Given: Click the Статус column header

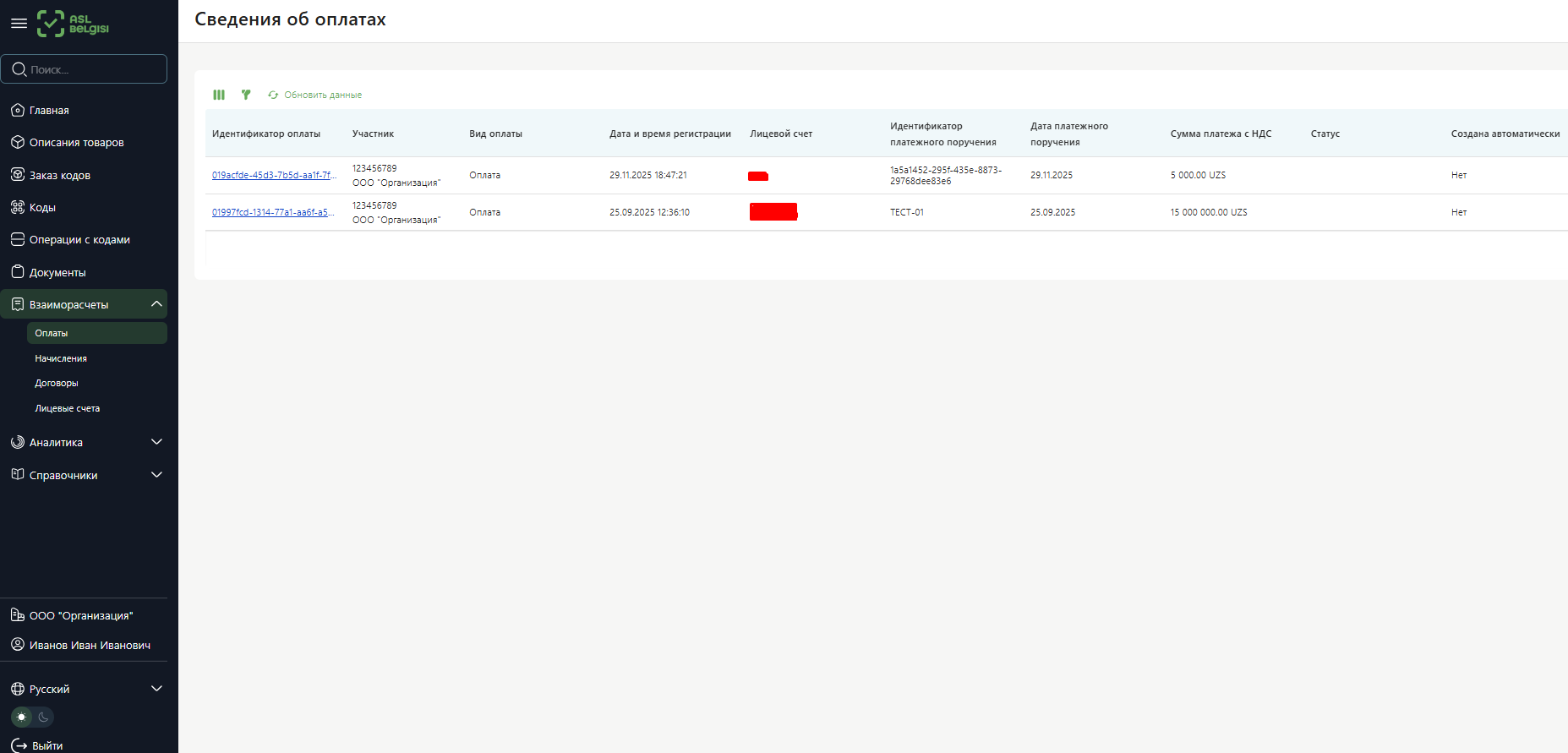Looking at the screenshot, I should (1325, 134).
